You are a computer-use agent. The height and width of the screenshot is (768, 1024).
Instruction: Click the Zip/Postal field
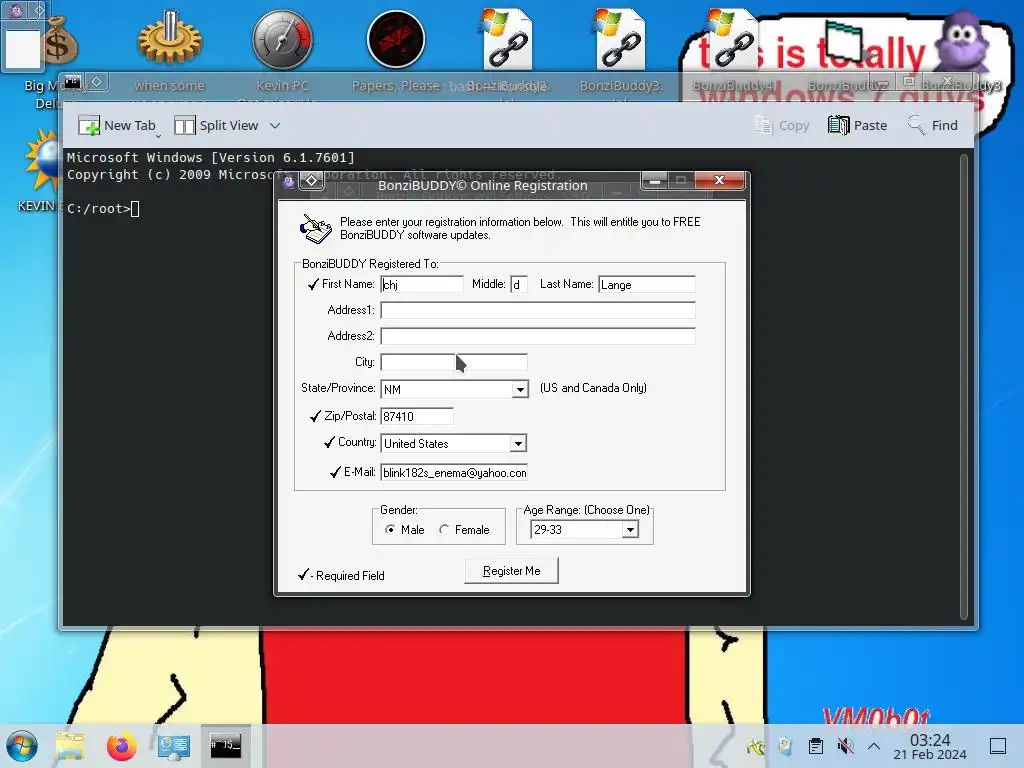pyautogui.click(x=417, y=416)
